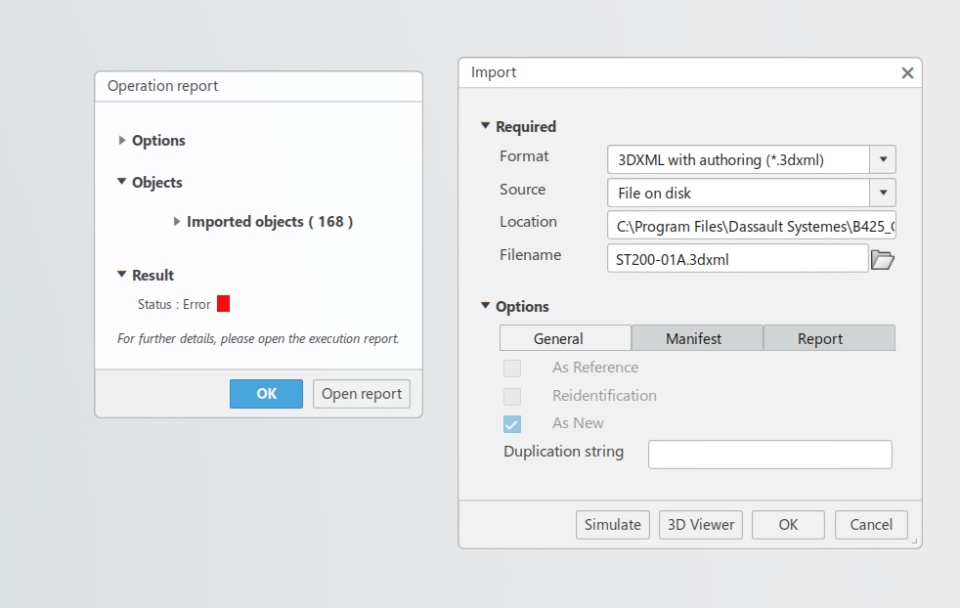Uncheck the As New checkbox
This screenshot has height=608, width=960.
pyautogui.click(x=512, y=424)
